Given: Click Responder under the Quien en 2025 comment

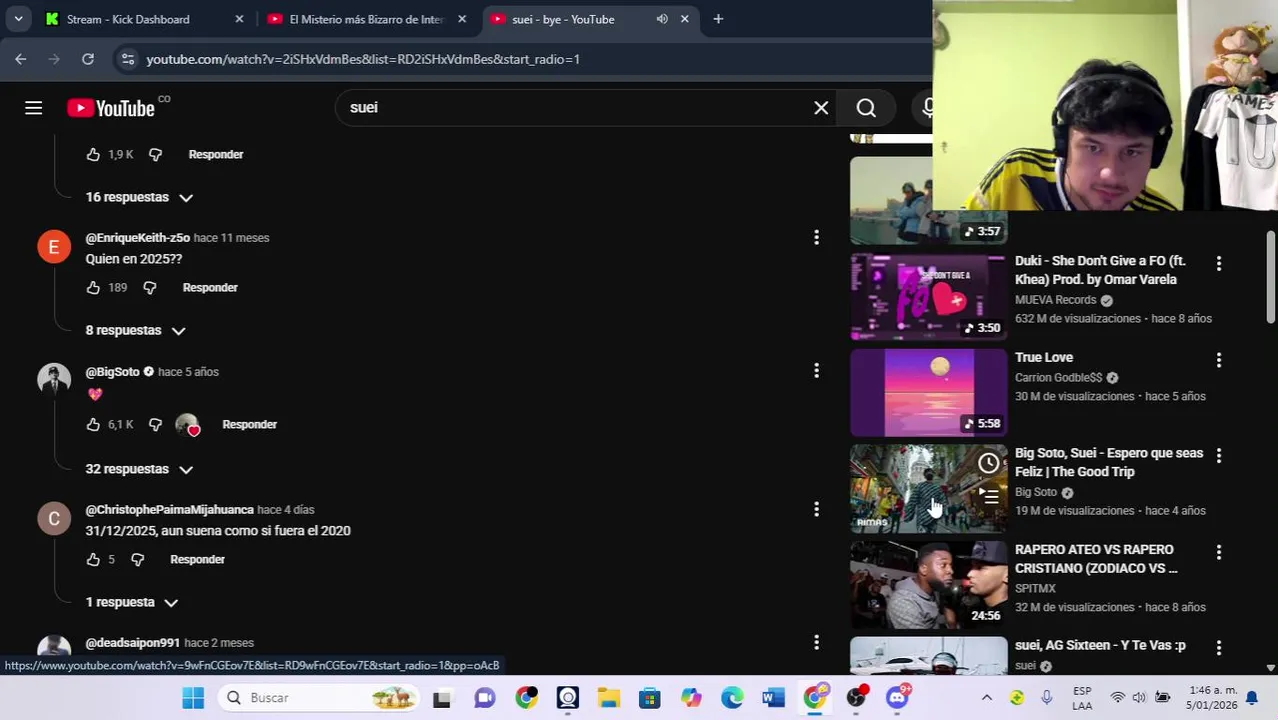Looking at the screenshot, I should click(210, 288).
